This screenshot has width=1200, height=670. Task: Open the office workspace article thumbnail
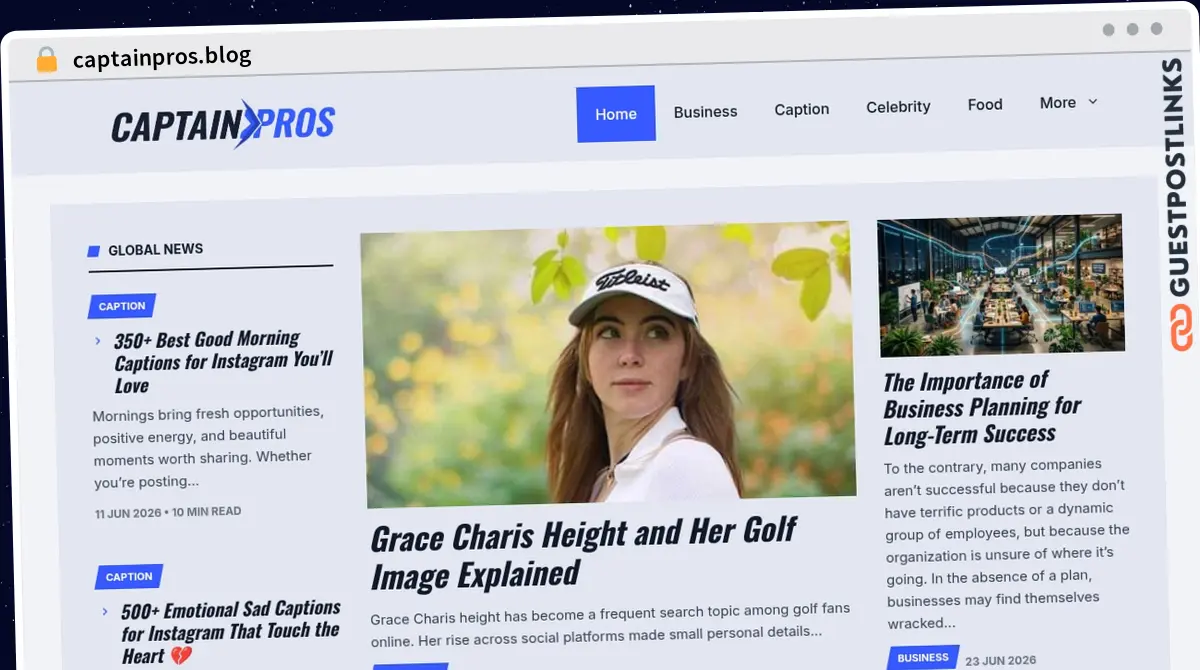pyautogui.click(x=1001, y=285)
